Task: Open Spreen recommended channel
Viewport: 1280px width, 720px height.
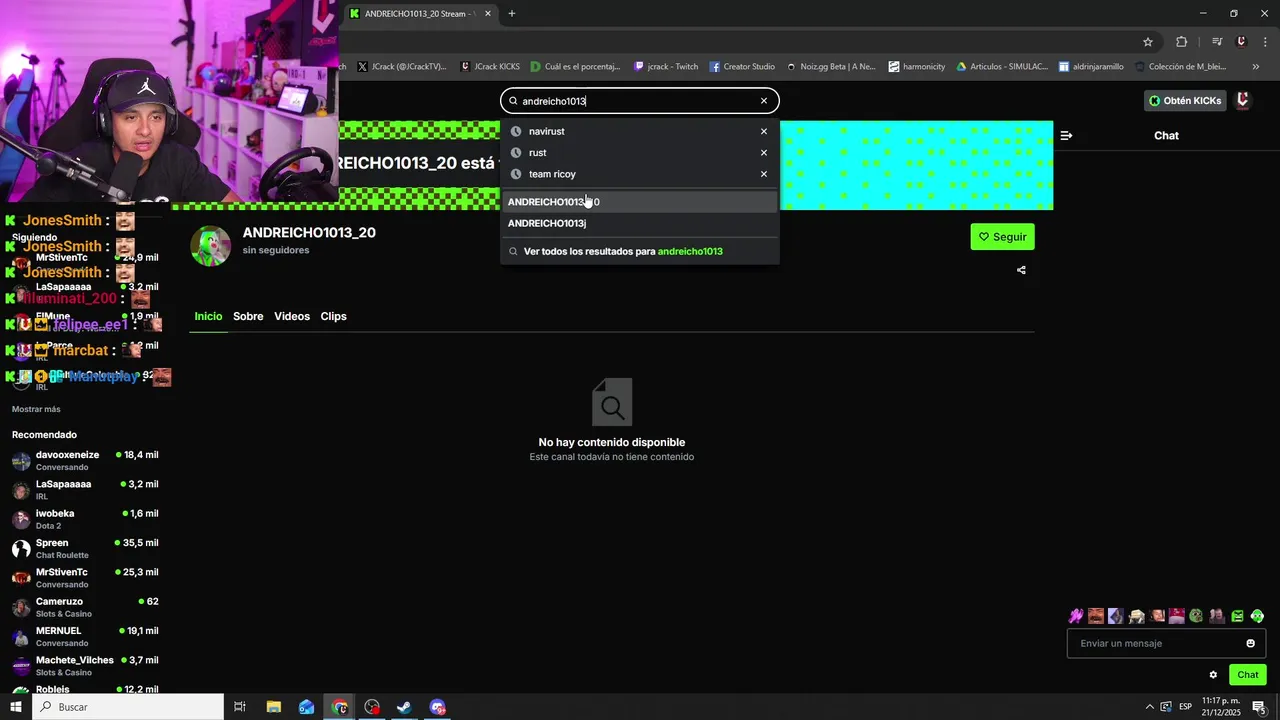Action: click(x=85, y=549)
